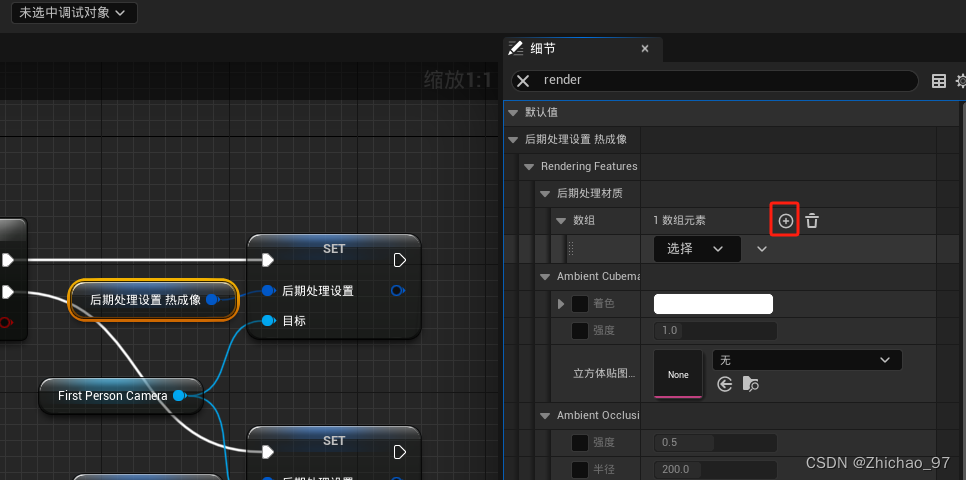Enable the 半径 radius checkbox
Image resolution: width=966 pixels, height=480 pixels.
click(x=580, y=470)
